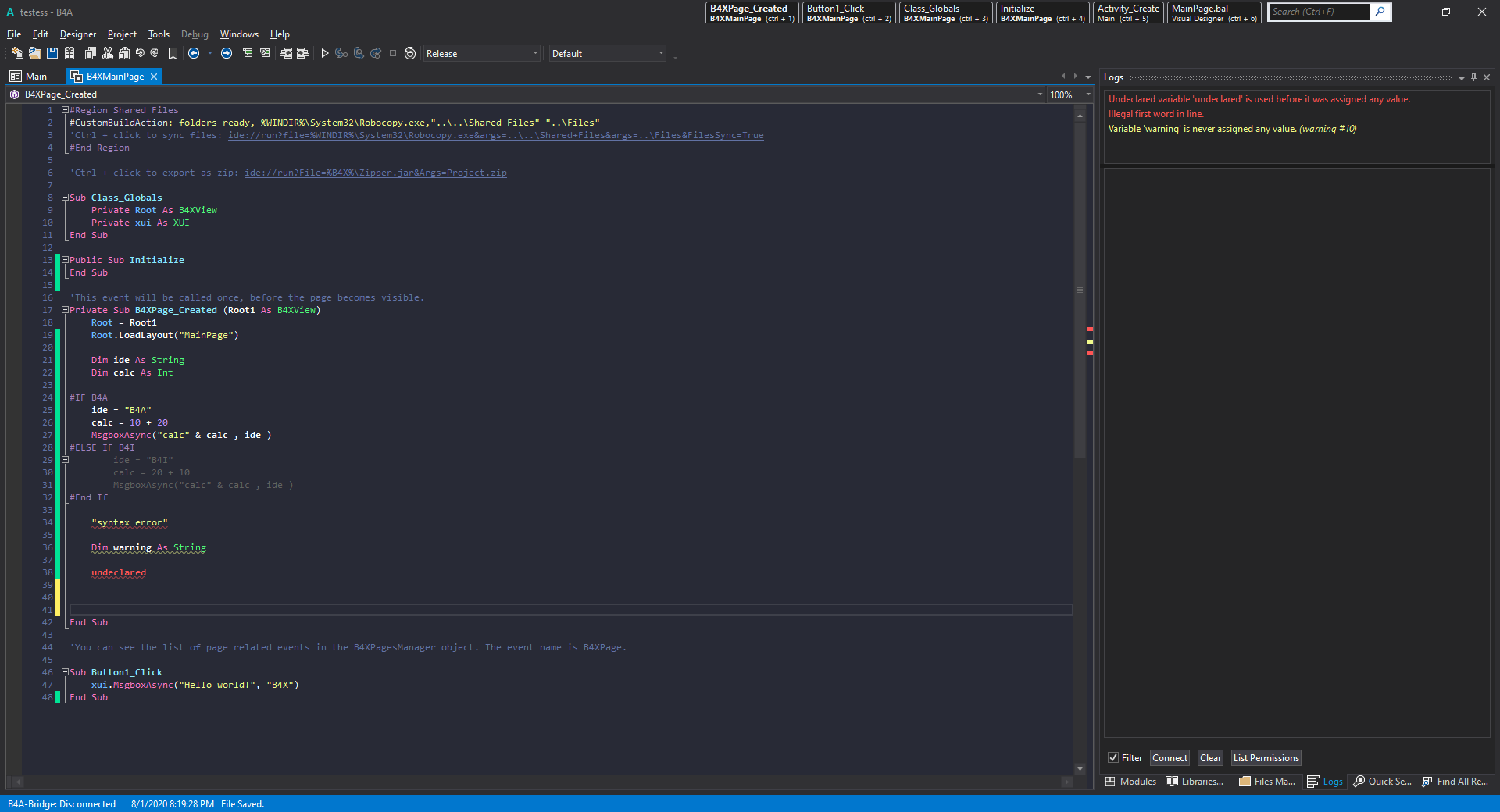Click the restart circular arrow icon in toolbar
Image resolution: width=1500 pixels, height=812 pixels.
point(410,53)
